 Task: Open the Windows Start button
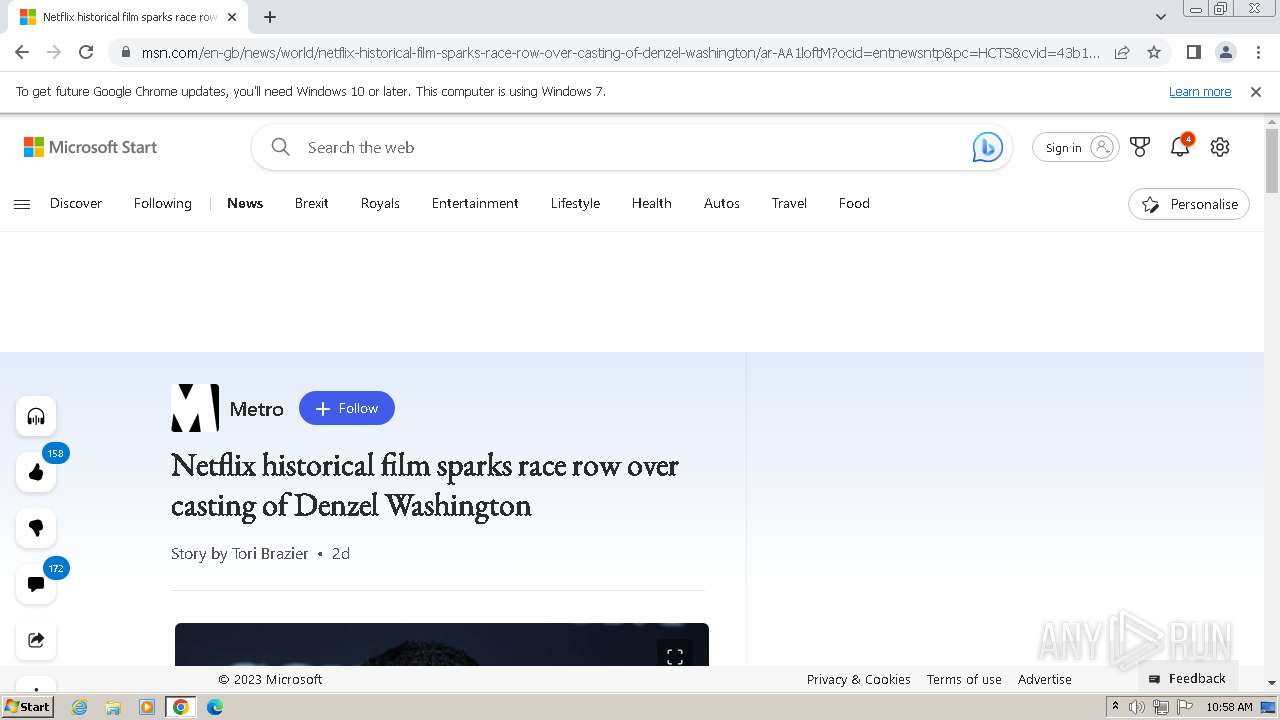[x=27, y=707]
